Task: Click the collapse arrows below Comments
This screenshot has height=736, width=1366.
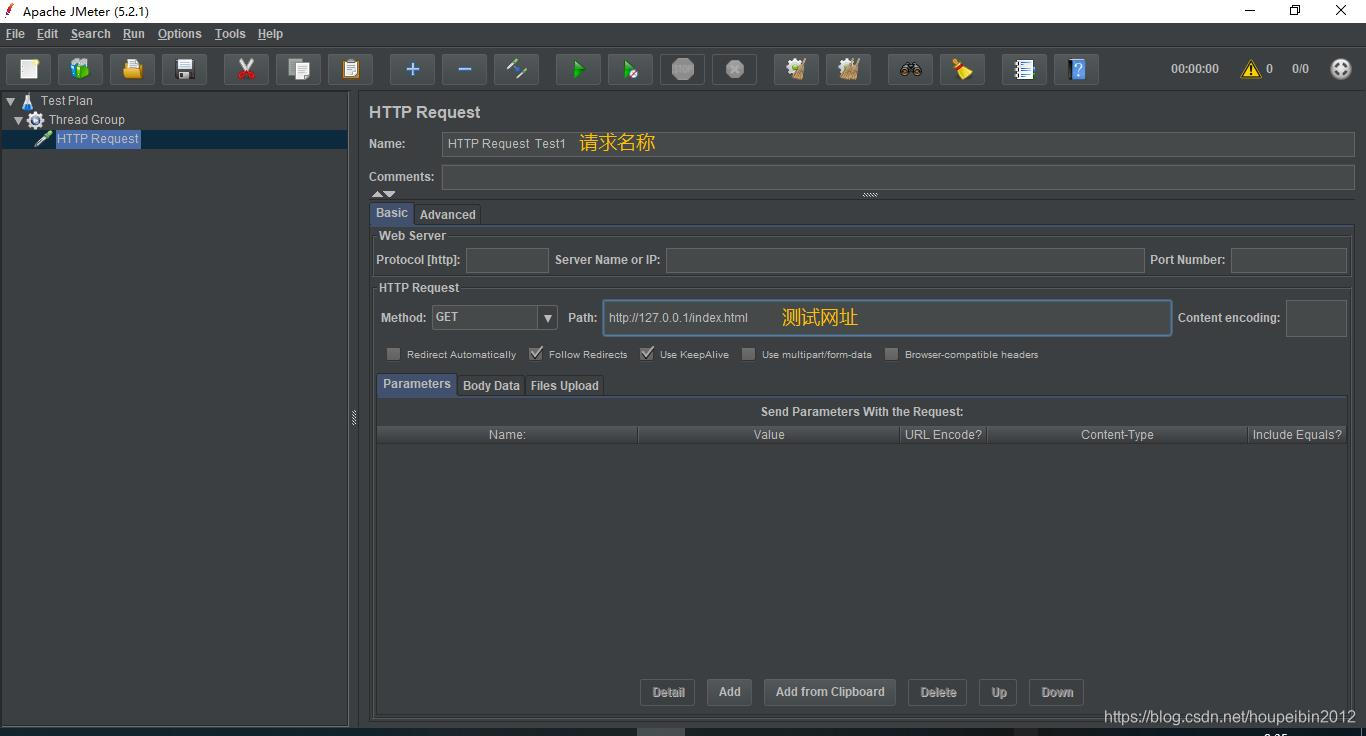Action: [x=384, y=194]
